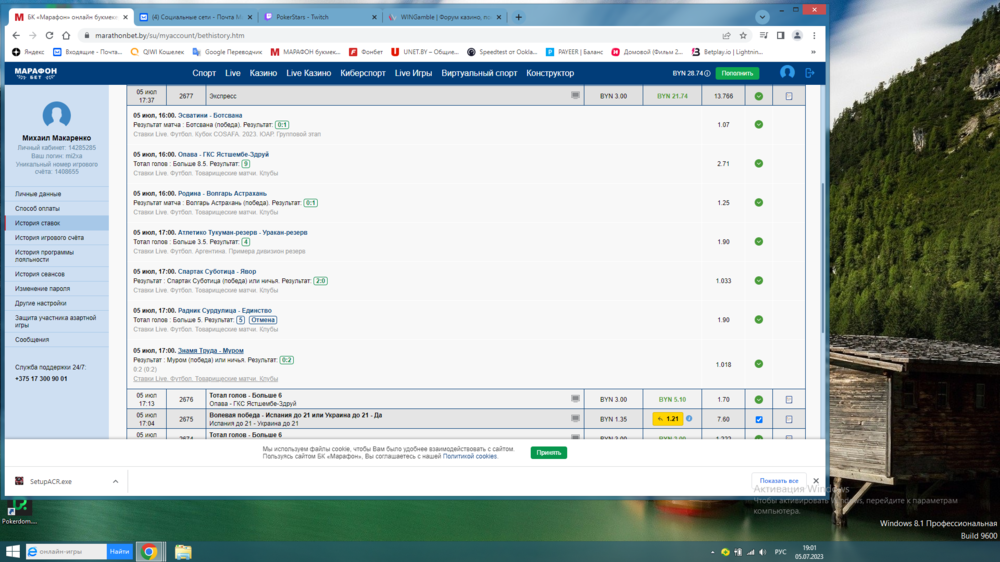The width and height of the screenshot is (1000, 562).
Task: Open Chrome from the Windows taskbar
Action: tap(149, 551)
